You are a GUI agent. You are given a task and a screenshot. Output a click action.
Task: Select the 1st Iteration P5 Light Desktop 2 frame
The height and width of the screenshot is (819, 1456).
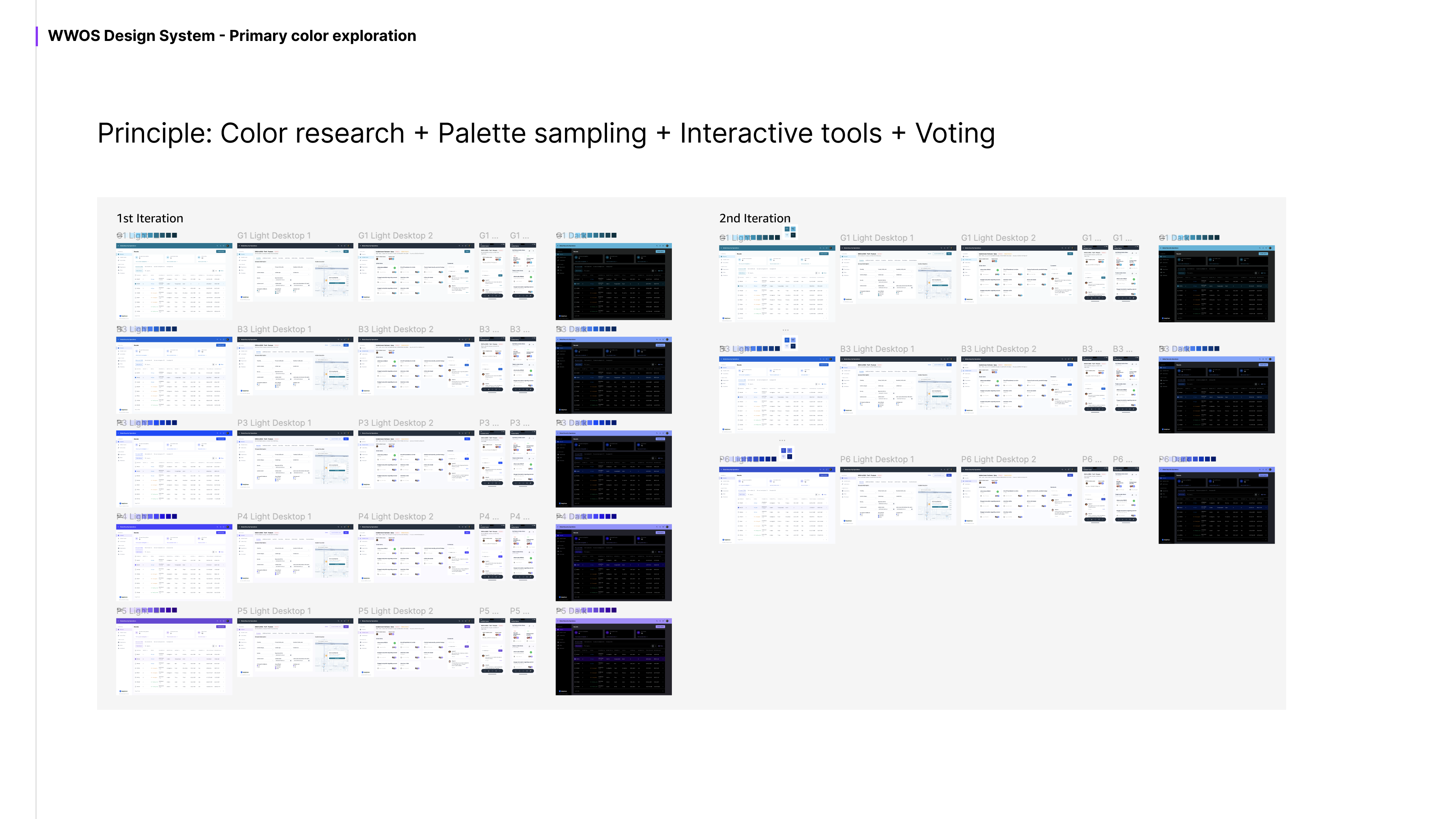tap(416, 647)
